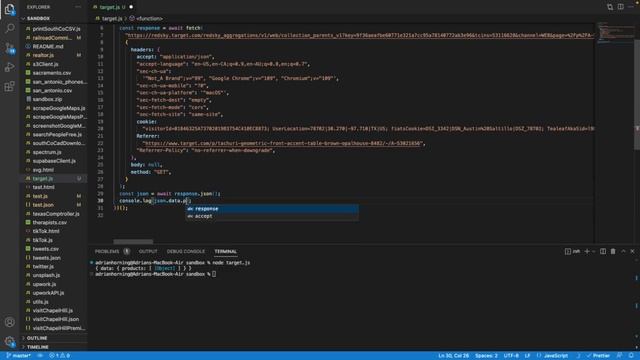Click the sync changes icon in status bar
This screenshot has width=640, height=360.
[40, 356]
